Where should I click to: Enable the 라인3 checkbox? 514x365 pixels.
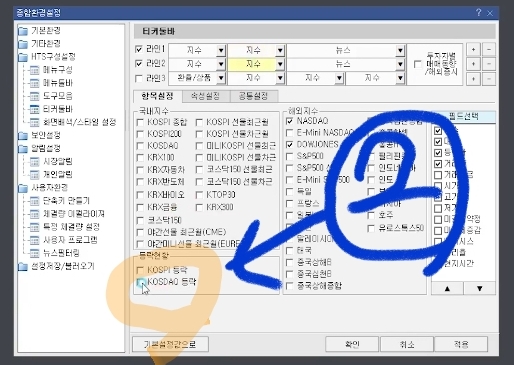coord(139,78)
